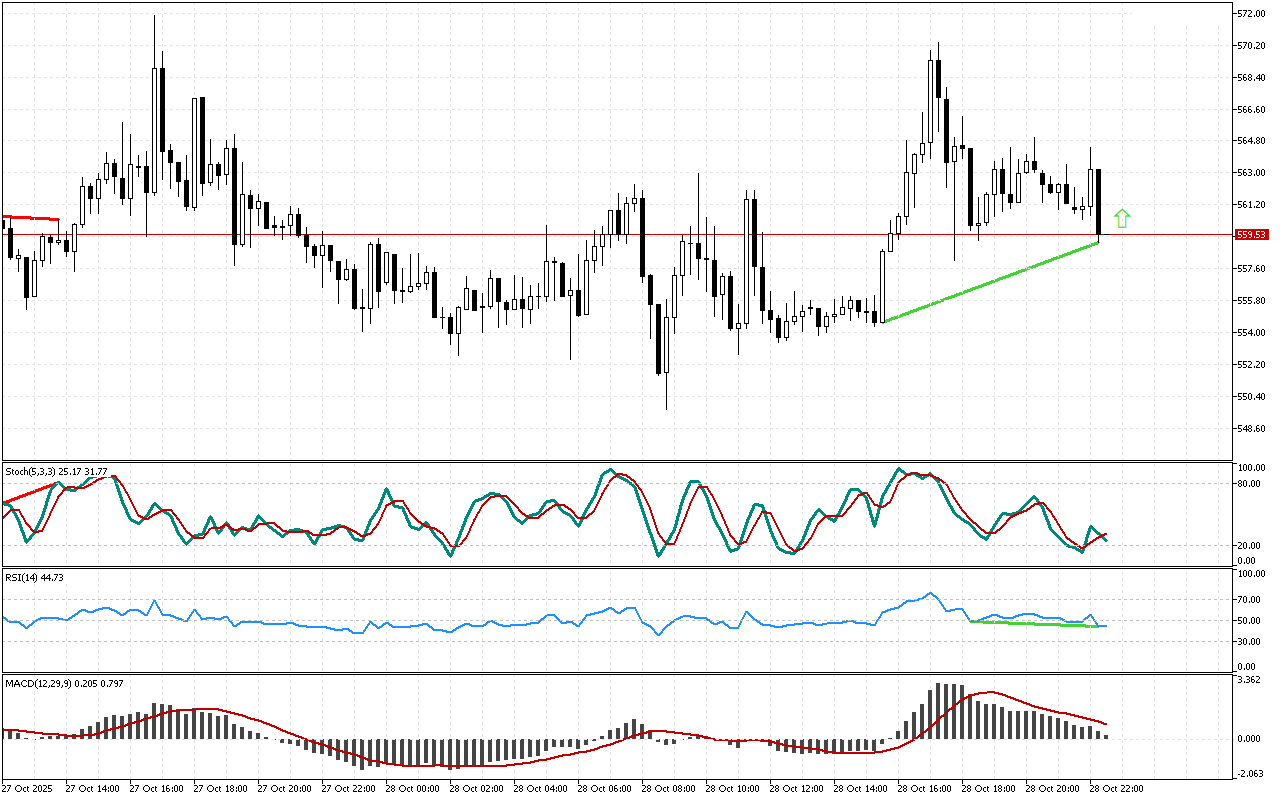
Task: Click the green up arrow signal
Action: [1122, 218]
